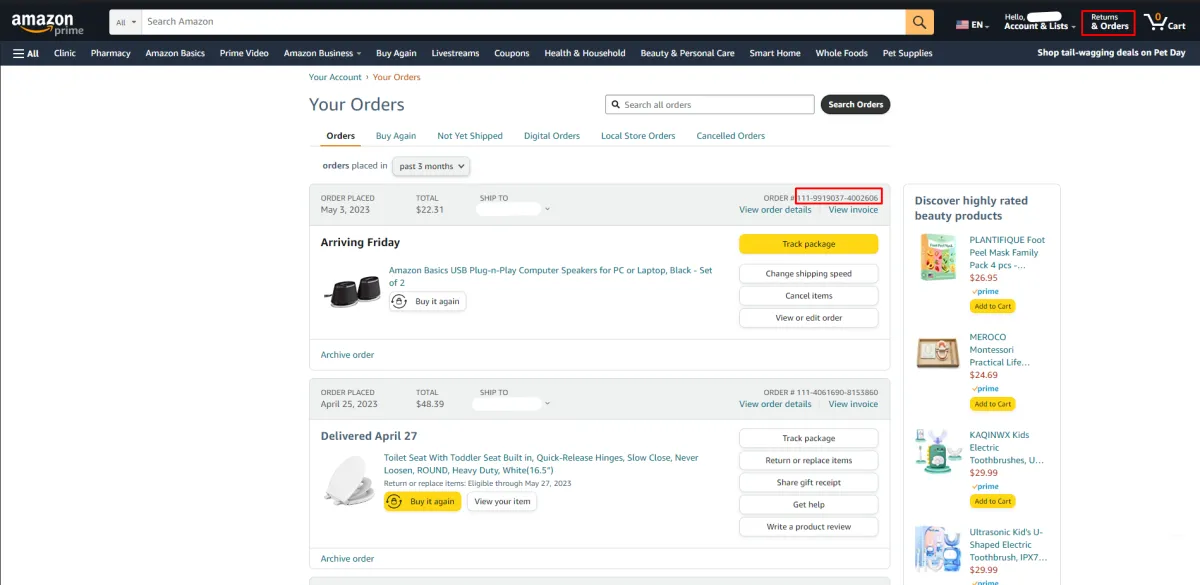Open Beauty & Personal Care nav link
The height and width of the screenshot is (585, 1200).
click(x=687, y=53)
